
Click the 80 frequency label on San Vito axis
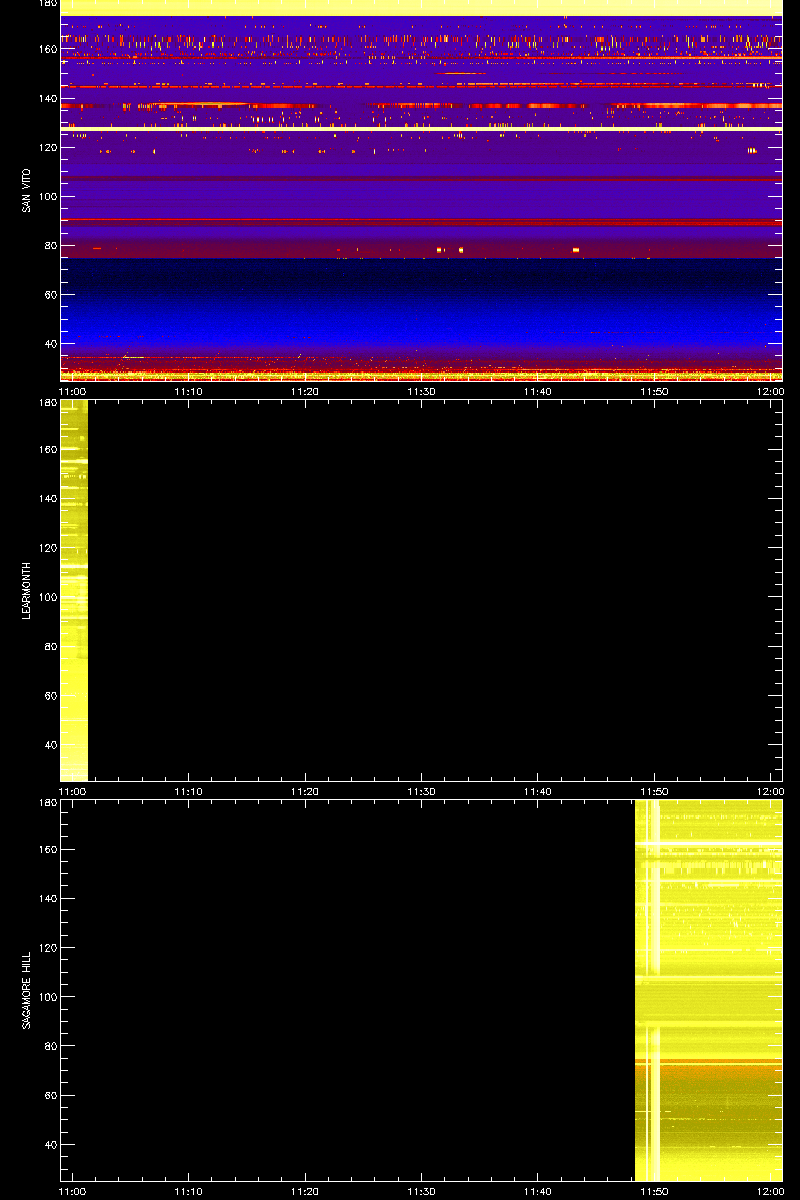(x=51, y=246)
